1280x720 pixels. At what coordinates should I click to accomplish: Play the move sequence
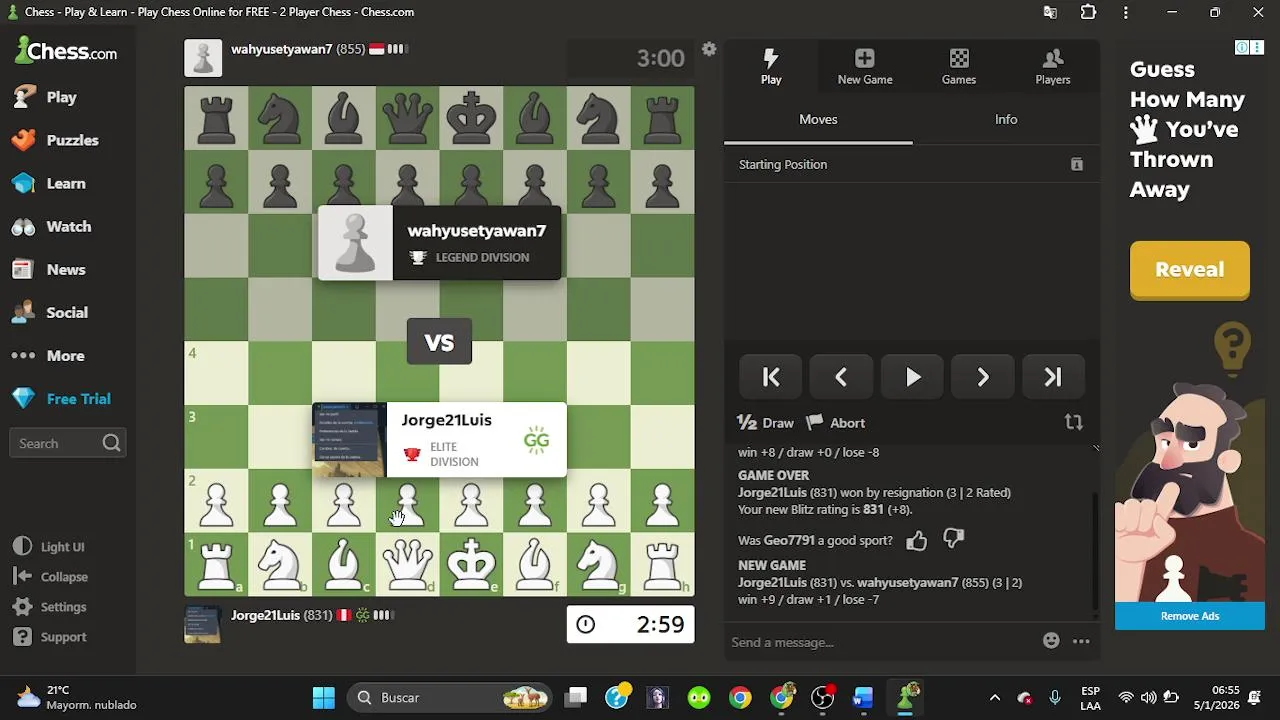[913, 377]
